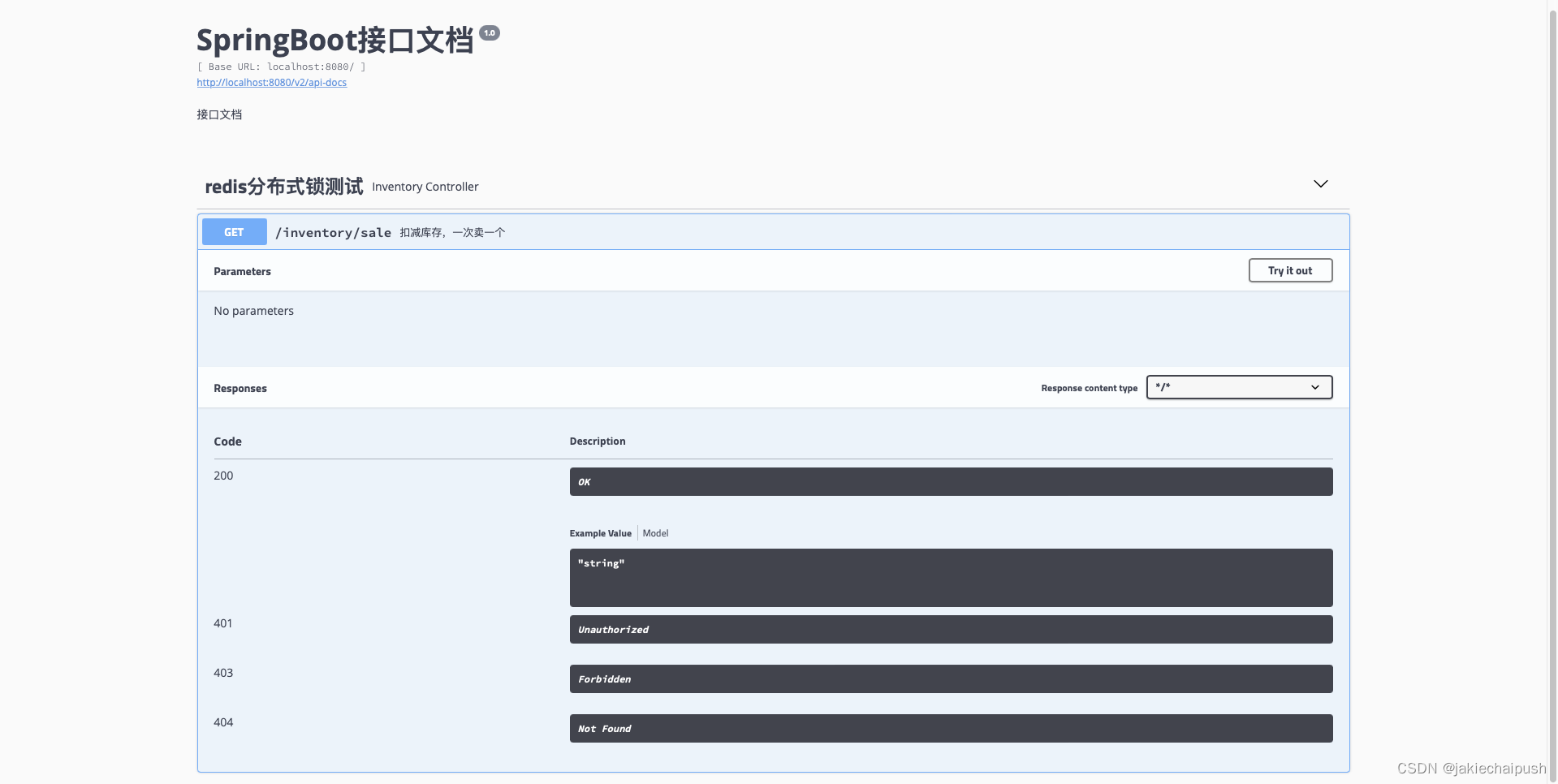
Task: Select the 404 response code
Action: [223, 722]
